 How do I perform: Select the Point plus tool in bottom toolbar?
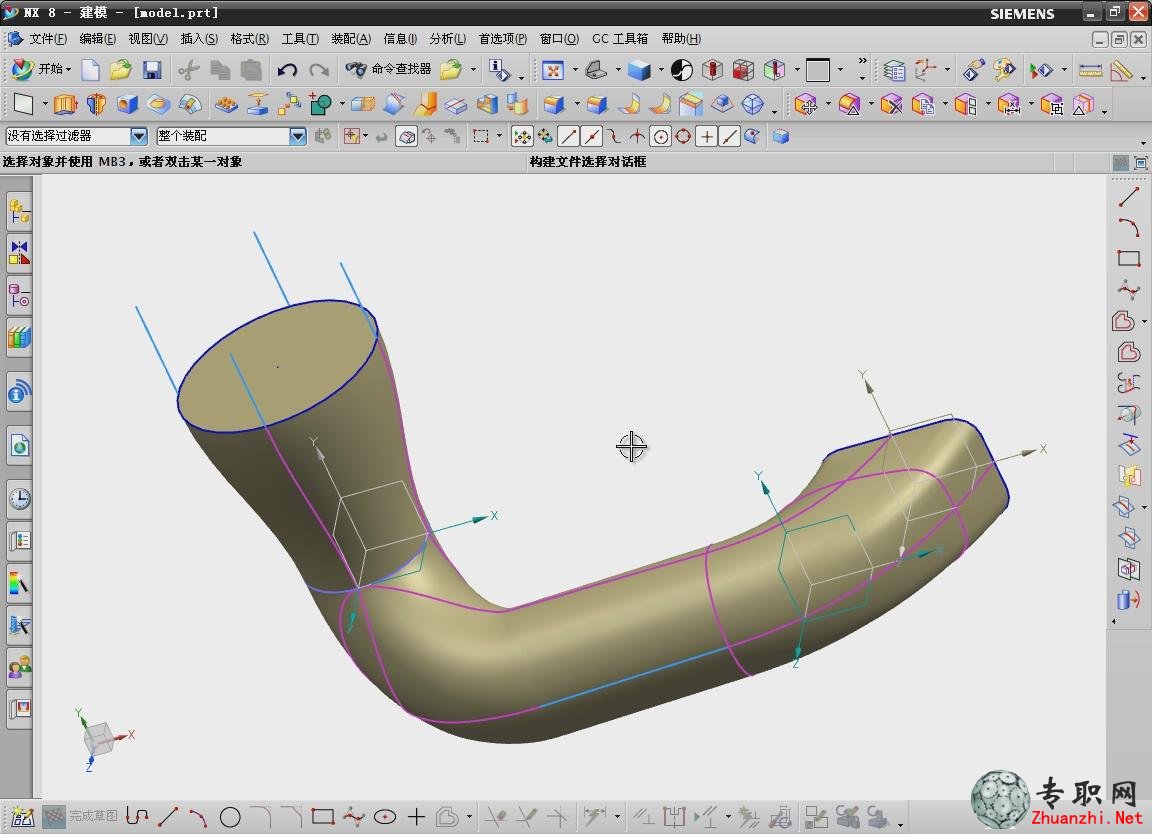point(417,816)
